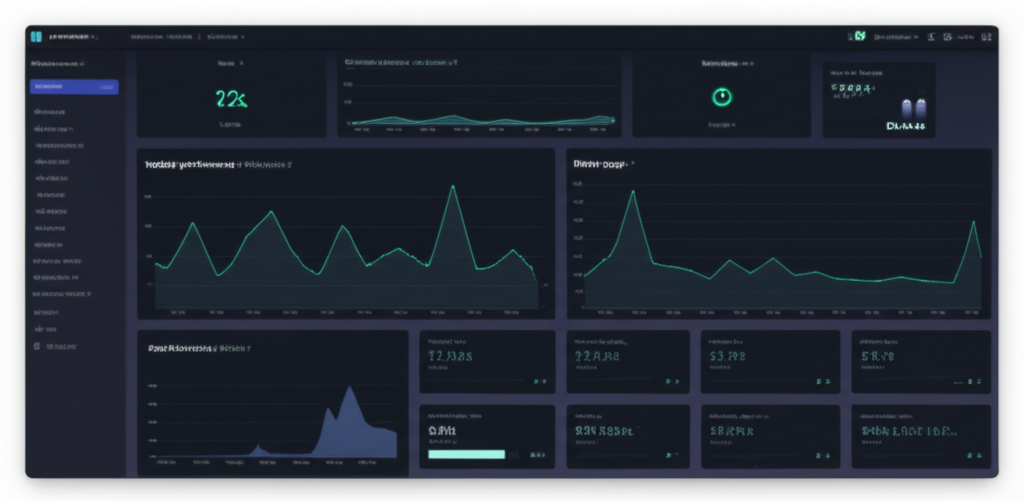Screen dimensions: 1024x502
Task: Click the teal app logo in the top-left corner
Action: [37, 37]
